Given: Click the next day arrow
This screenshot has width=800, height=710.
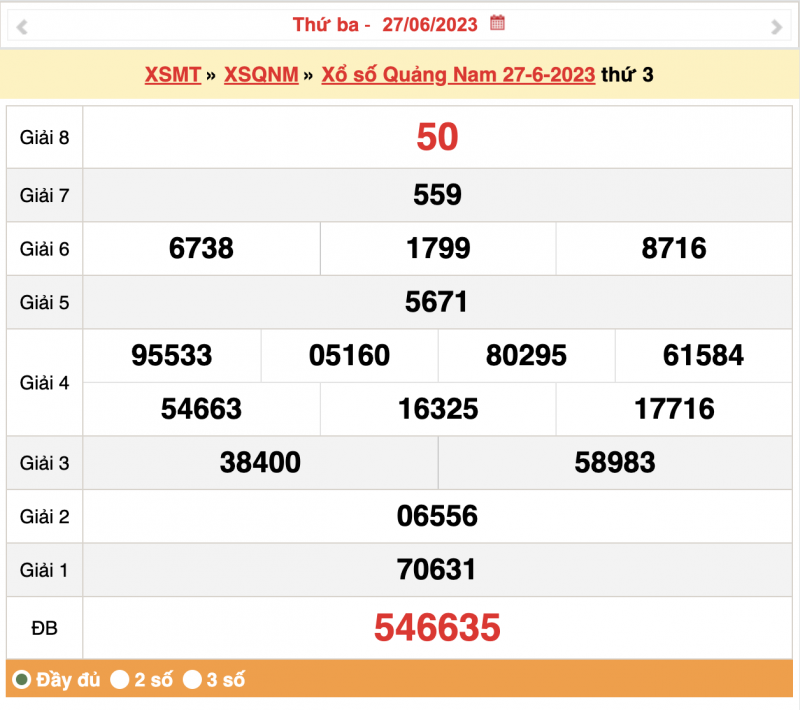Looking at the screenshot, I should (777, 27).
